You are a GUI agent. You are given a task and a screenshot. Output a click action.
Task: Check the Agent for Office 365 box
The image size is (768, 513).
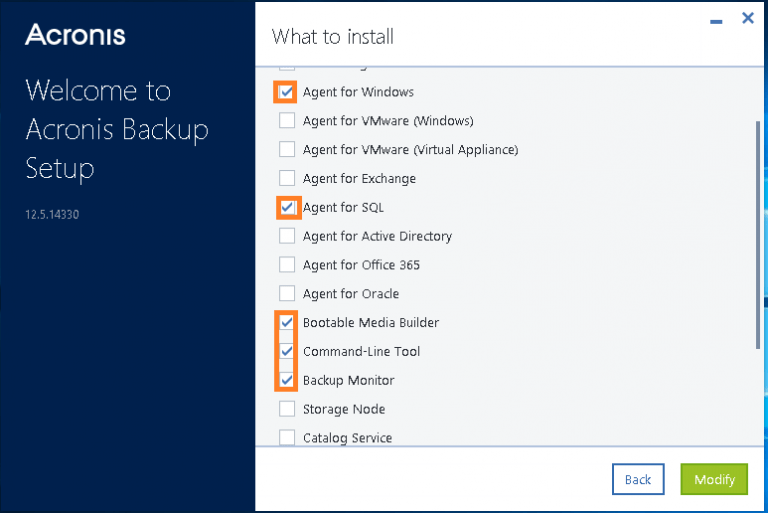287,265
